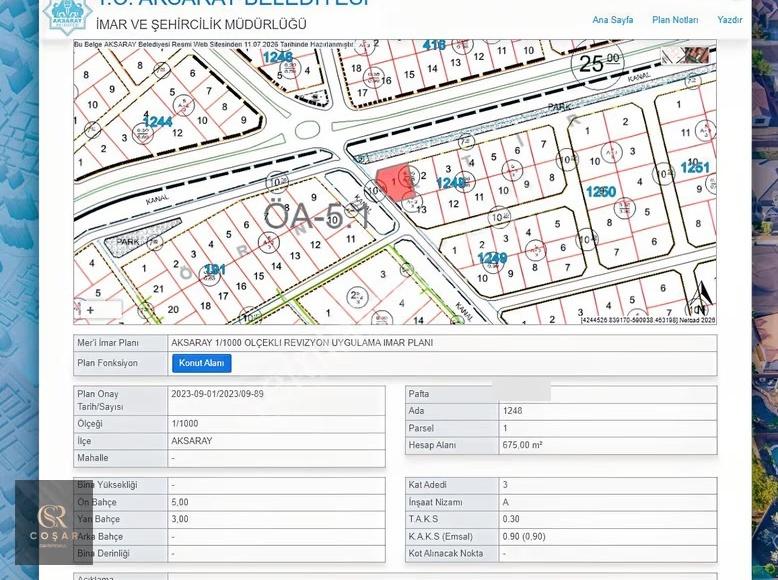778x580 pixels.
Task: Zoom in with the map plus button
Action: pos(91,311)
